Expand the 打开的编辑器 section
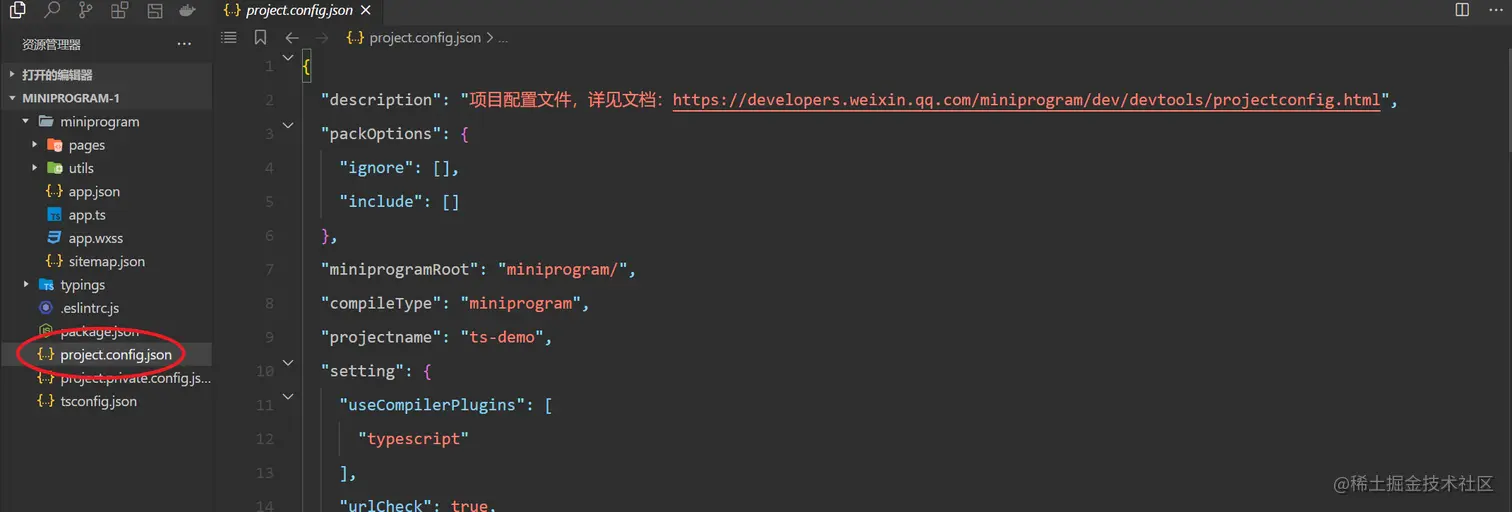 (106, 75)
